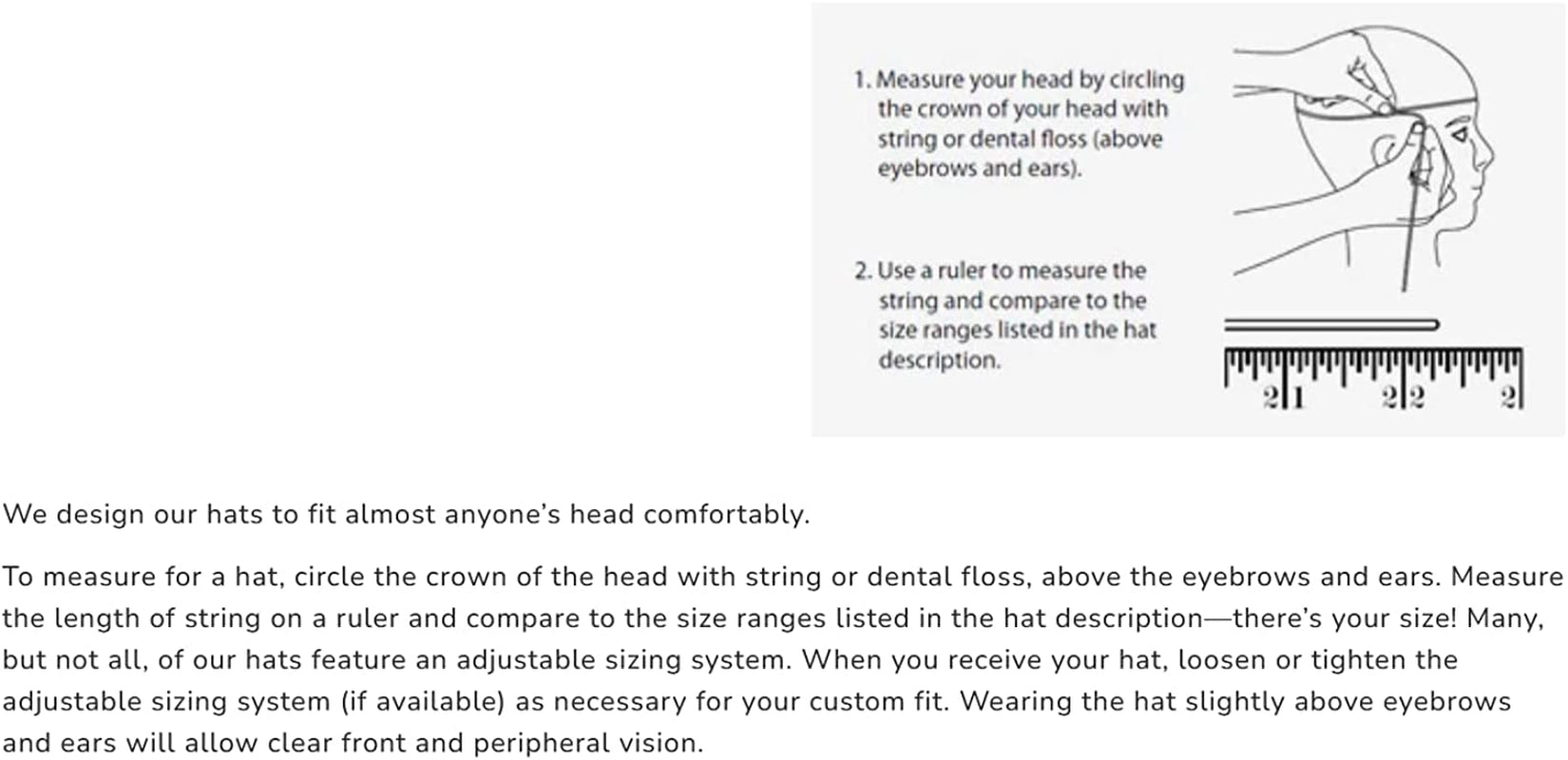
Task: Click 'peripheral vision.' at paragraph end
Action: [x=588, y=743]
